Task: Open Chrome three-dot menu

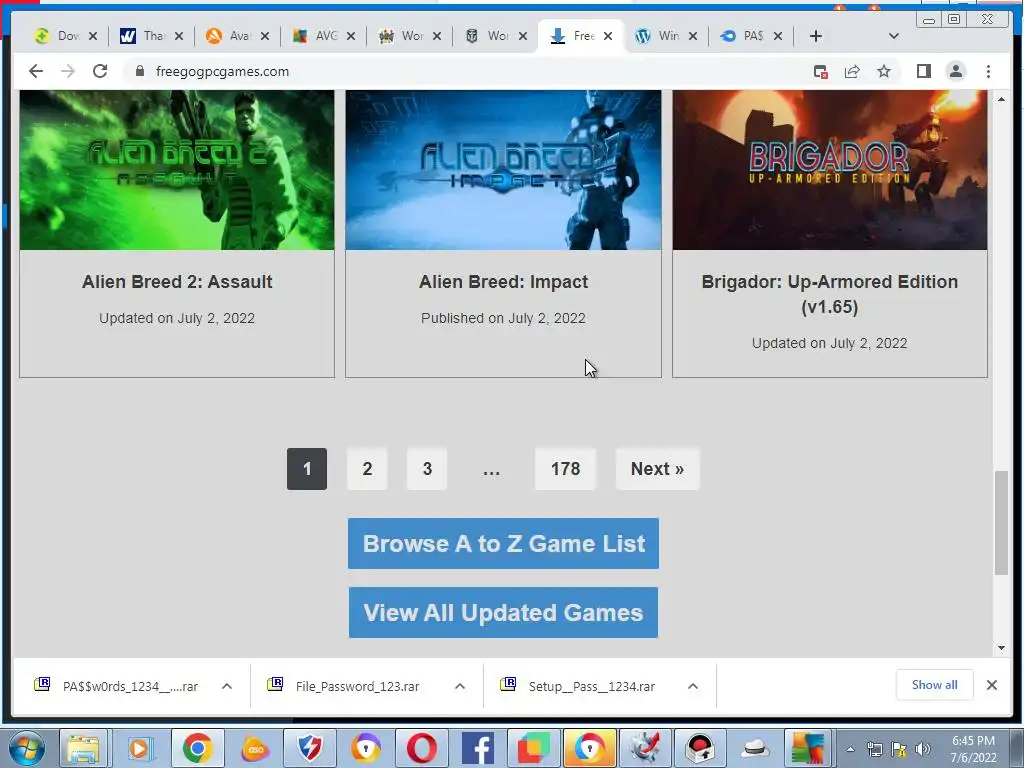Action: point(988,71)
